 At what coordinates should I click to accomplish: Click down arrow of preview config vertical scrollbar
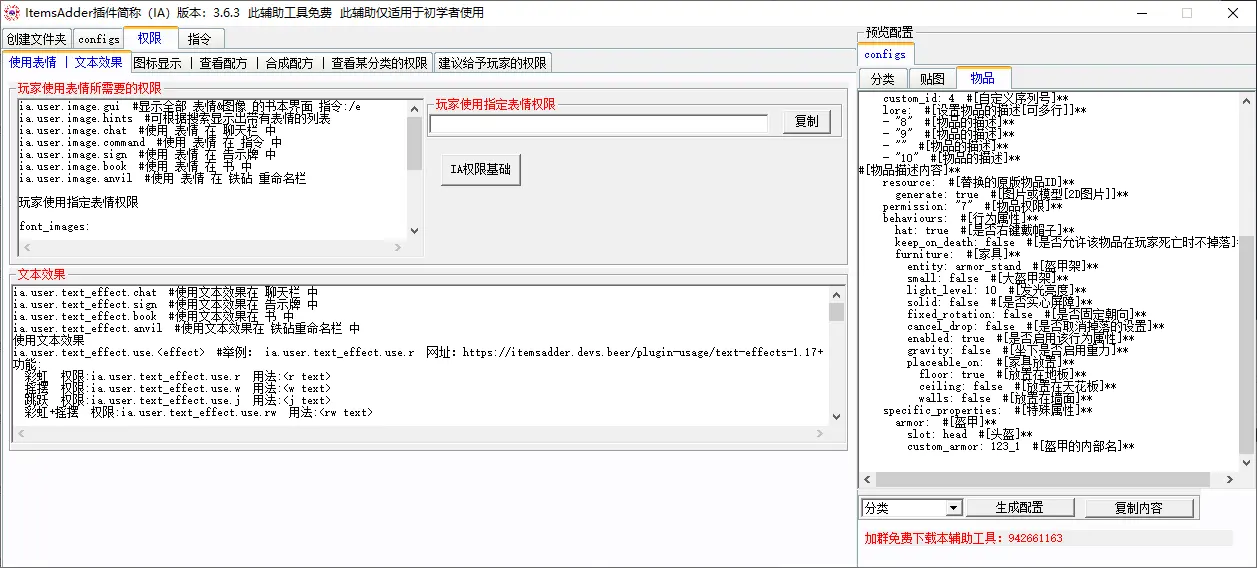click(1245, 462)
